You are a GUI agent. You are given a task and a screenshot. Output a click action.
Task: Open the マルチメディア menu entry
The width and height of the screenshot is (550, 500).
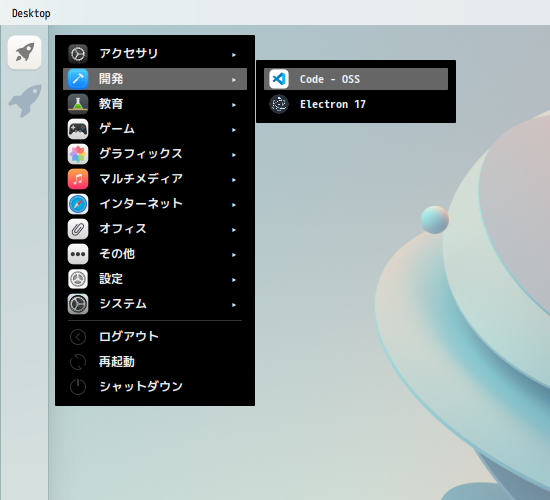pos(155,179)
